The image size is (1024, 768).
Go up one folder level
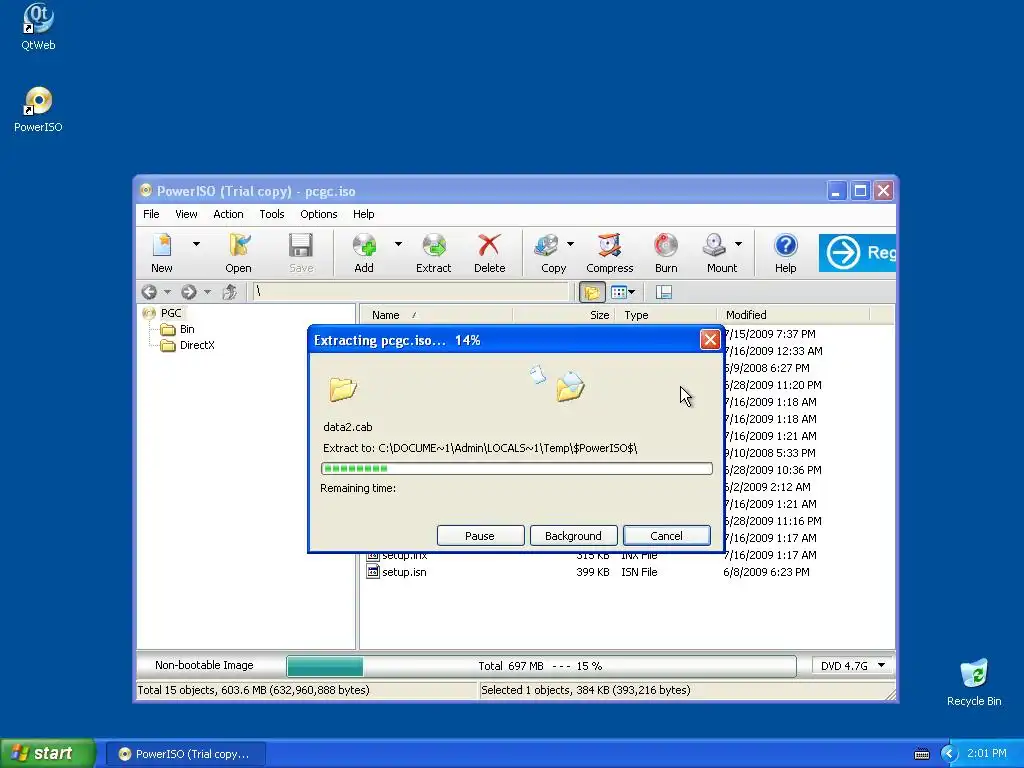229,292
